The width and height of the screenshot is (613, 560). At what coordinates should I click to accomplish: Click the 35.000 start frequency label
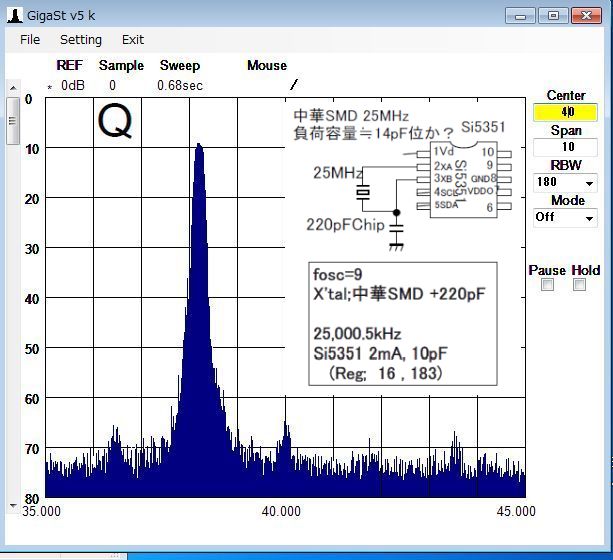(x=41, y=511)
